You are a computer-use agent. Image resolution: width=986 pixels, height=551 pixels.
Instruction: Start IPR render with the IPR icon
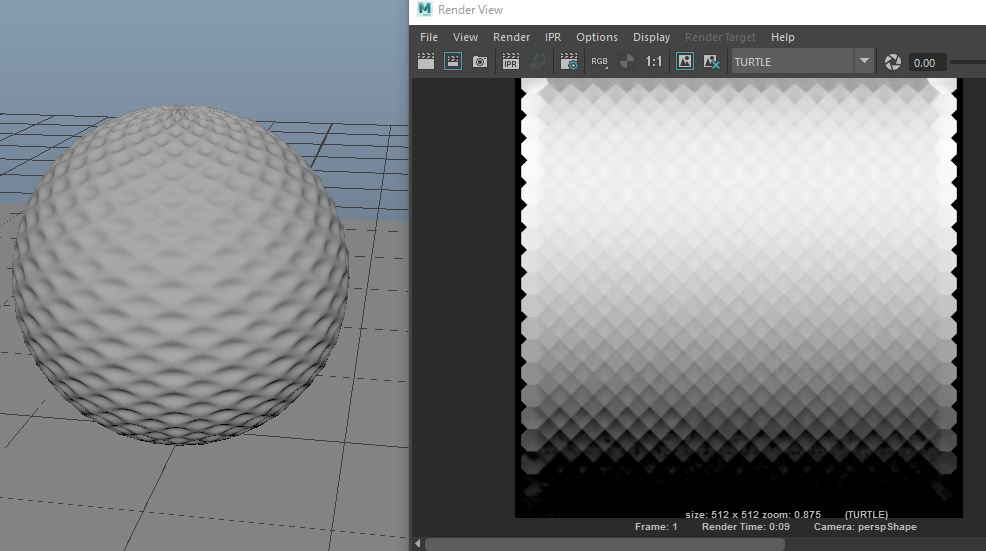click(x=510, y=62)
